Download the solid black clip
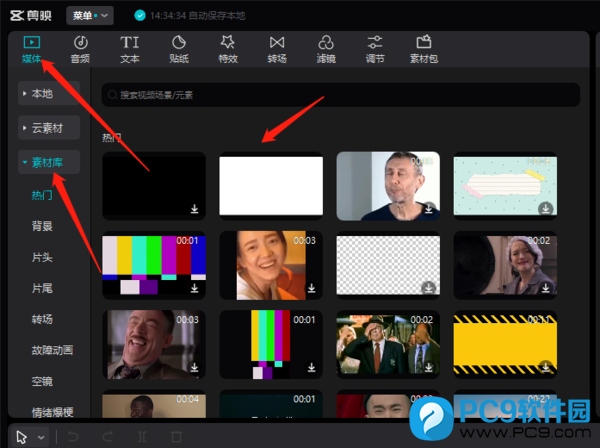 click(x=194, y=209)
